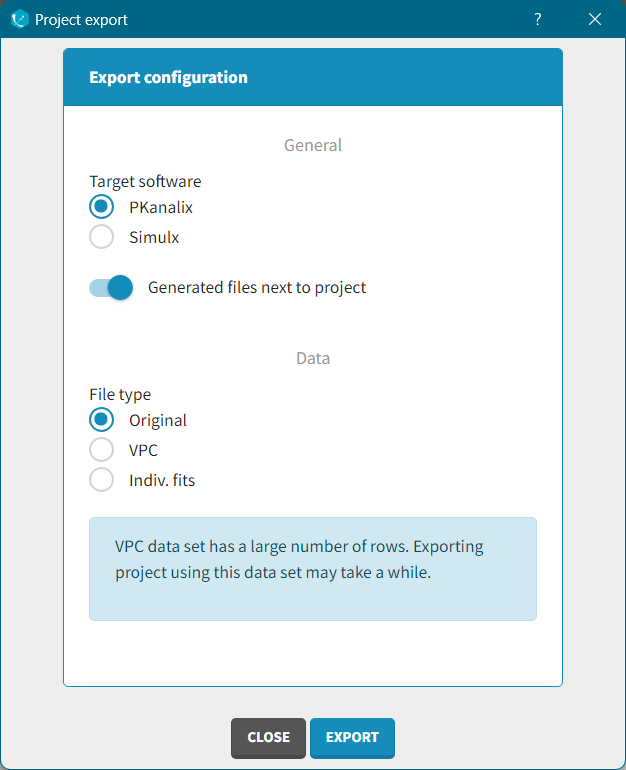
Task: Click the Project export window title text
Action: 81,20
